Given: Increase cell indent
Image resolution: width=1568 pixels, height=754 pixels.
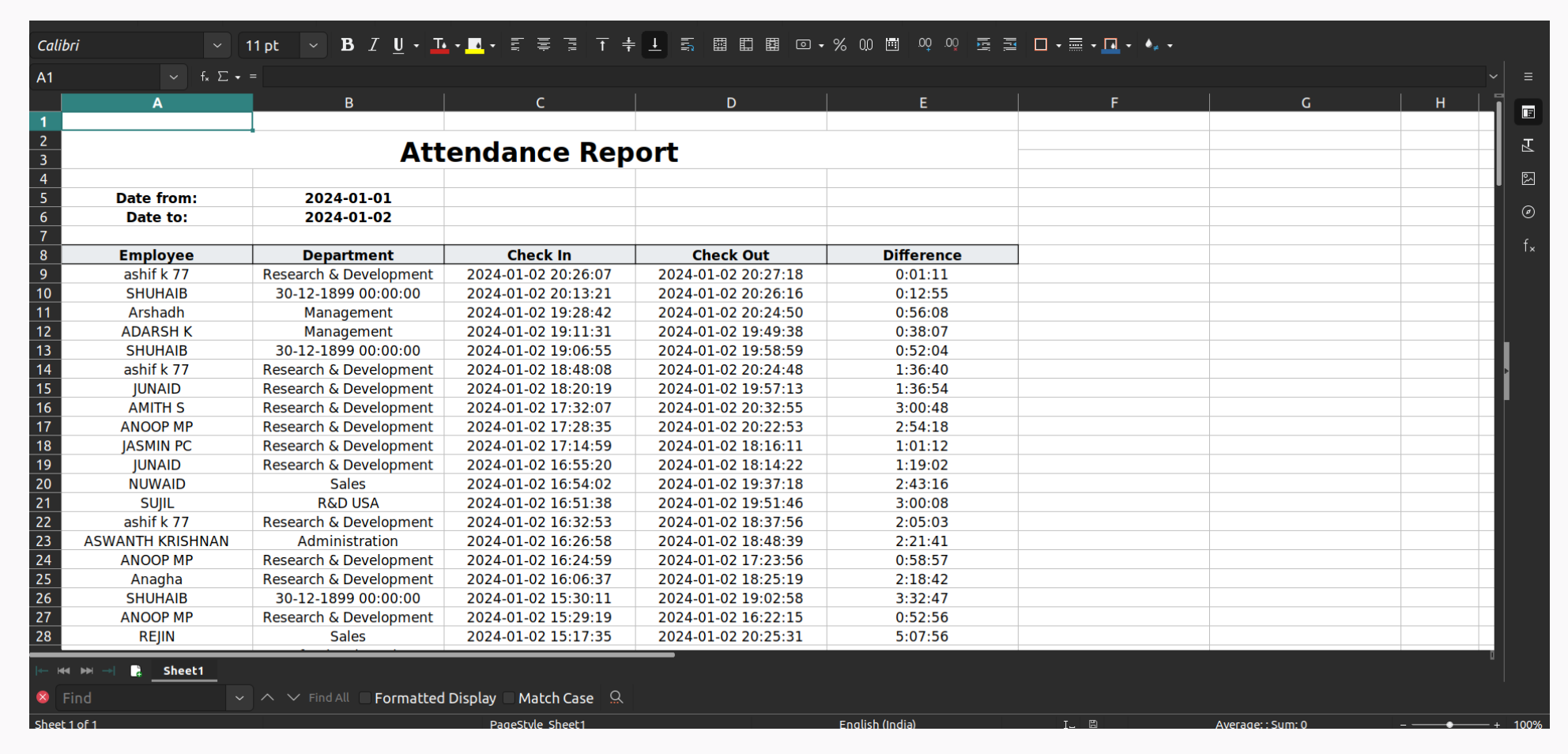Looking at the screenshot, I should tap(983, 45).
